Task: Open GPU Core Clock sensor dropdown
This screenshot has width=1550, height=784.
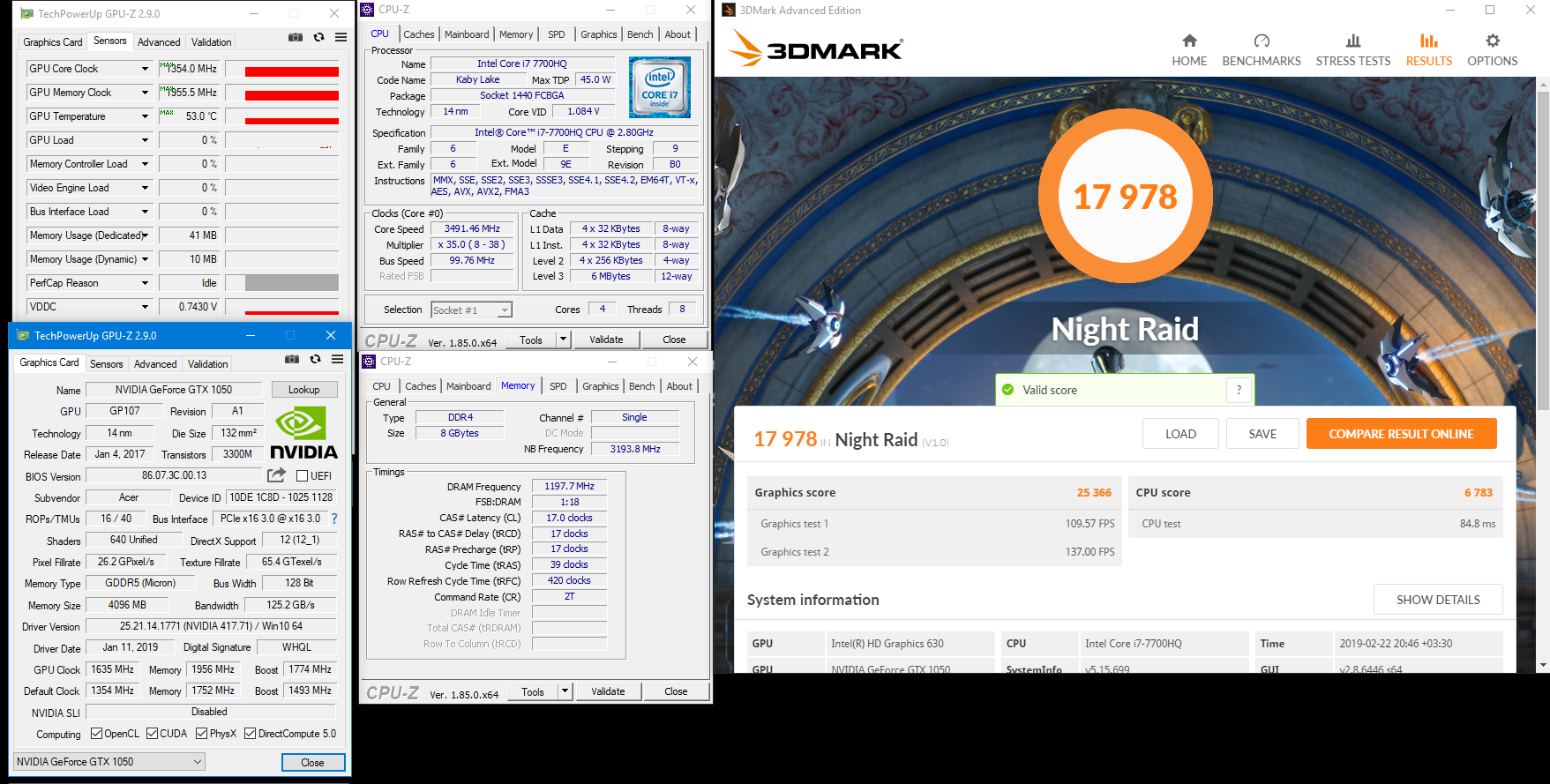Action: [146, 69]
